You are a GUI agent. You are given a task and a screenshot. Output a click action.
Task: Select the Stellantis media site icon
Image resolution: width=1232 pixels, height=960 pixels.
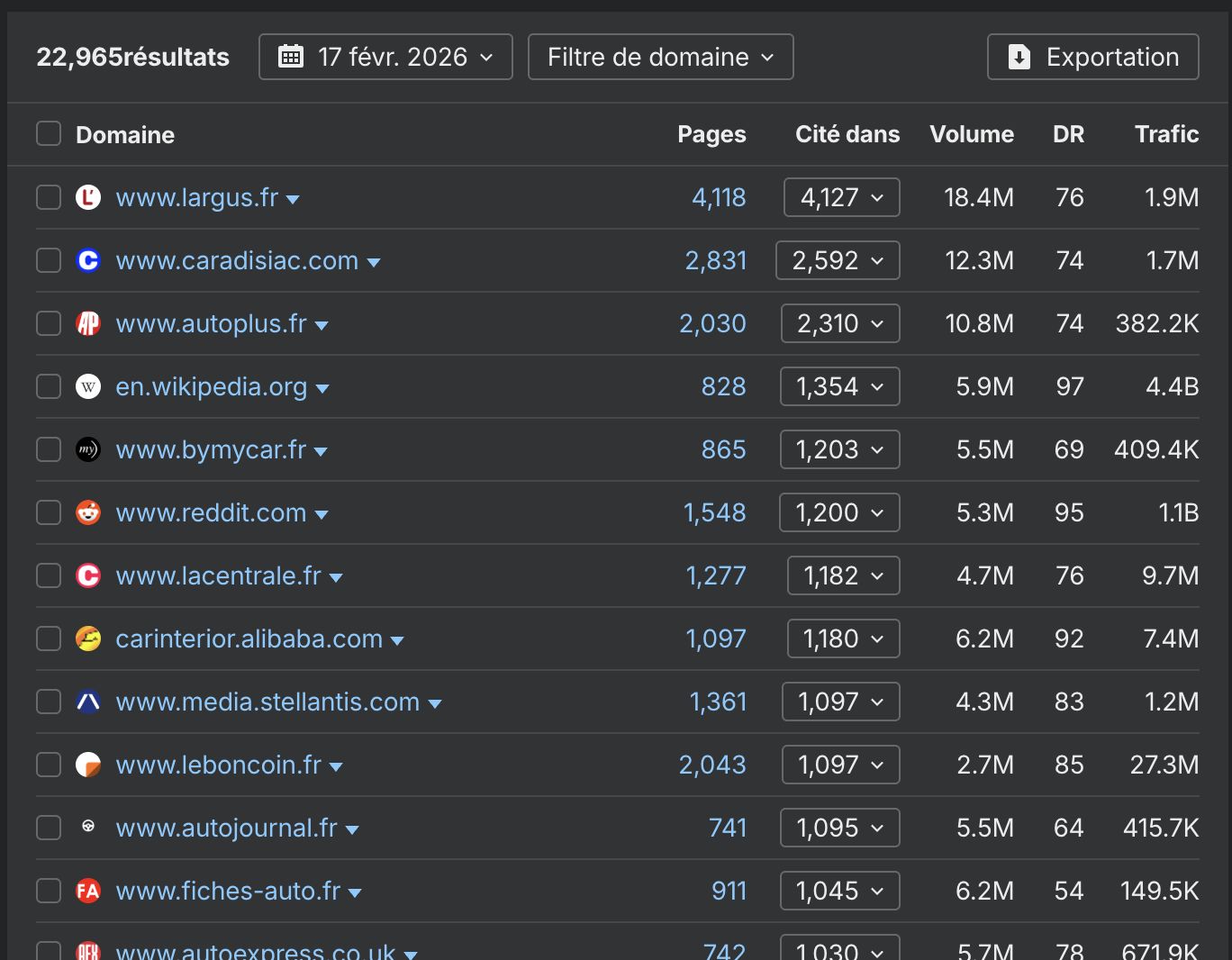point(87,702)
